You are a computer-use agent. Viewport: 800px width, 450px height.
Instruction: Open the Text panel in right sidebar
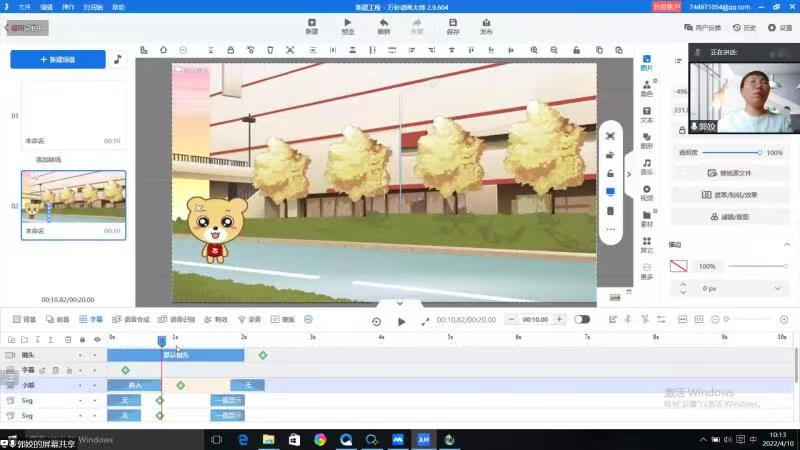[646, 114]
